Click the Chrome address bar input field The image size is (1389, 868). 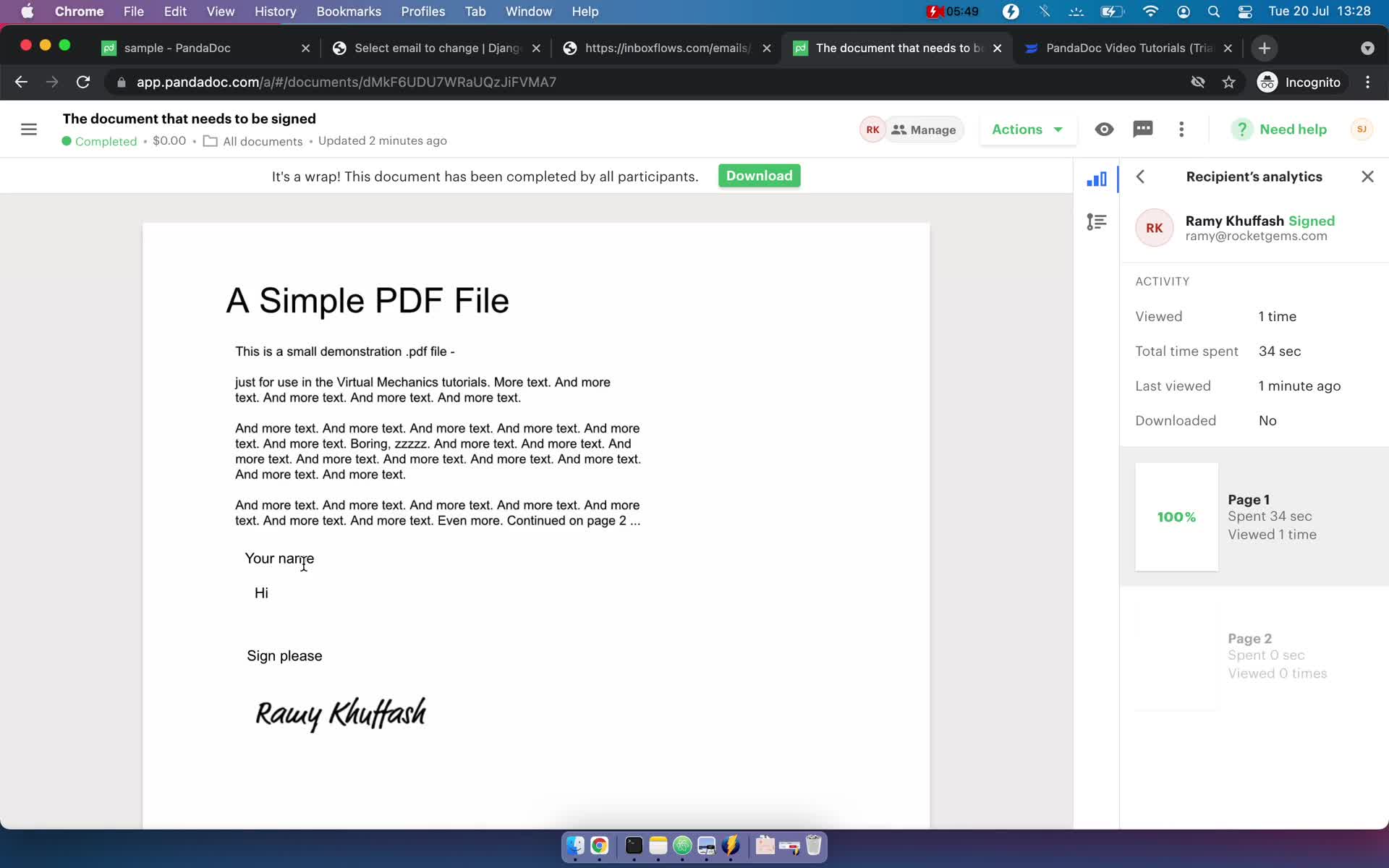345,82
